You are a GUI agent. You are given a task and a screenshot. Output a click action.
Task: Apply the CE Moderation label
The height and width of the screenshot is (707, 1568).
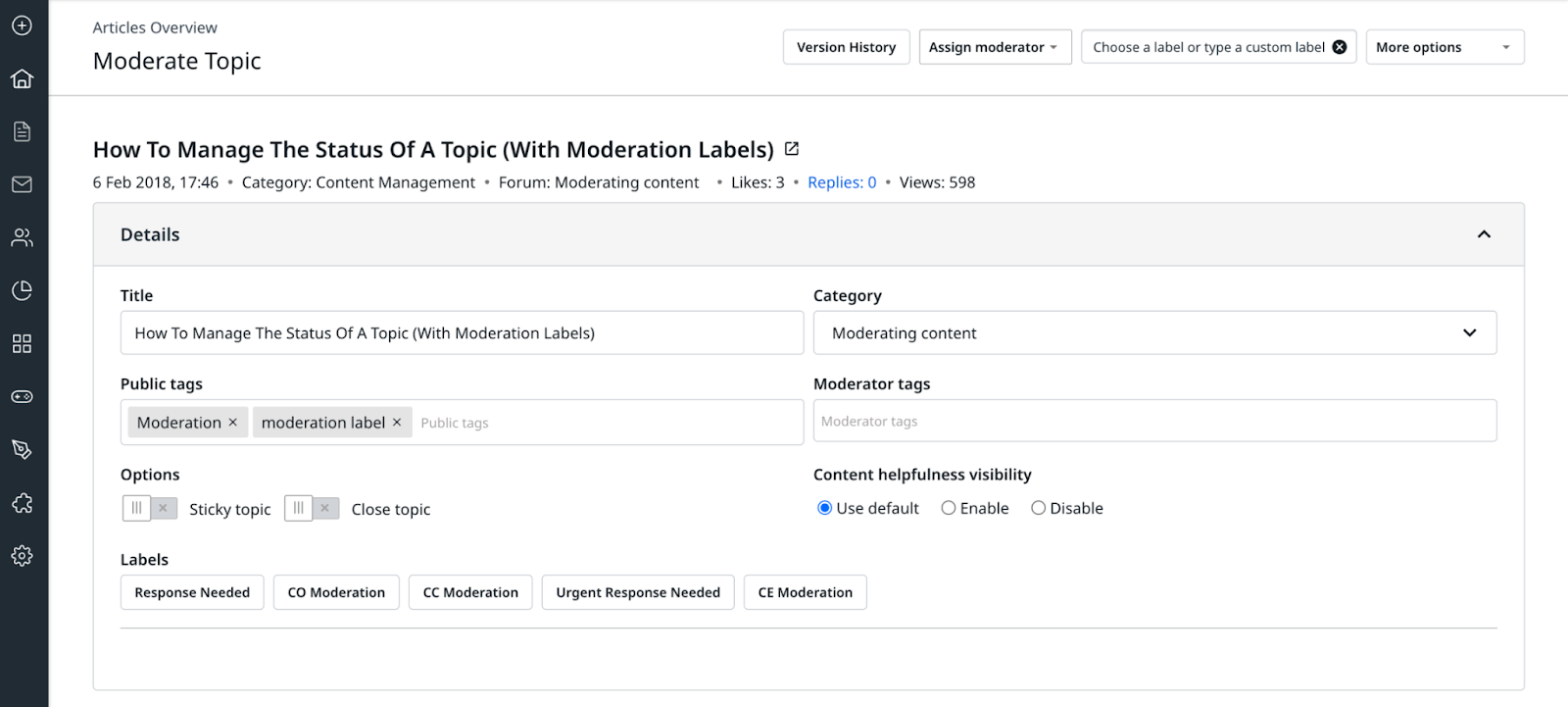(x=806, y=592)
